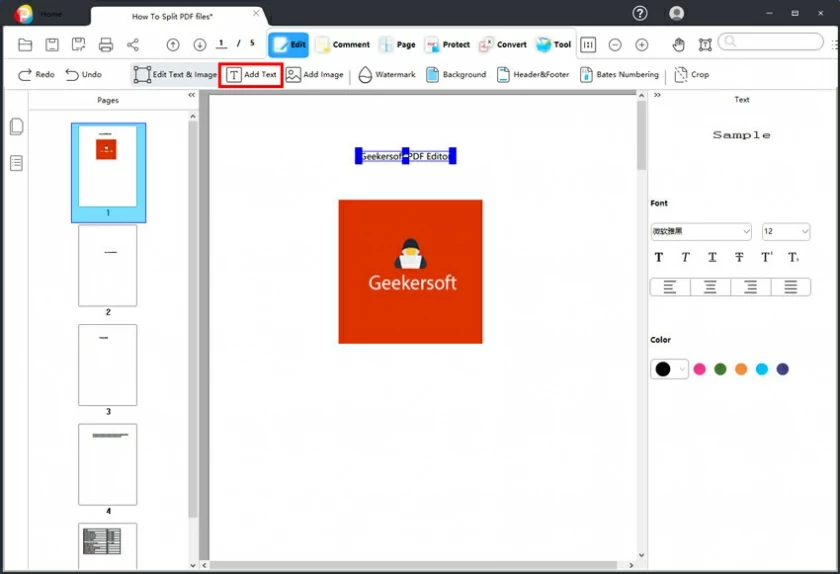840x574 pixels.
Task: Enable center text alignment
Action: pyautogui.click(x=710, y=287)
